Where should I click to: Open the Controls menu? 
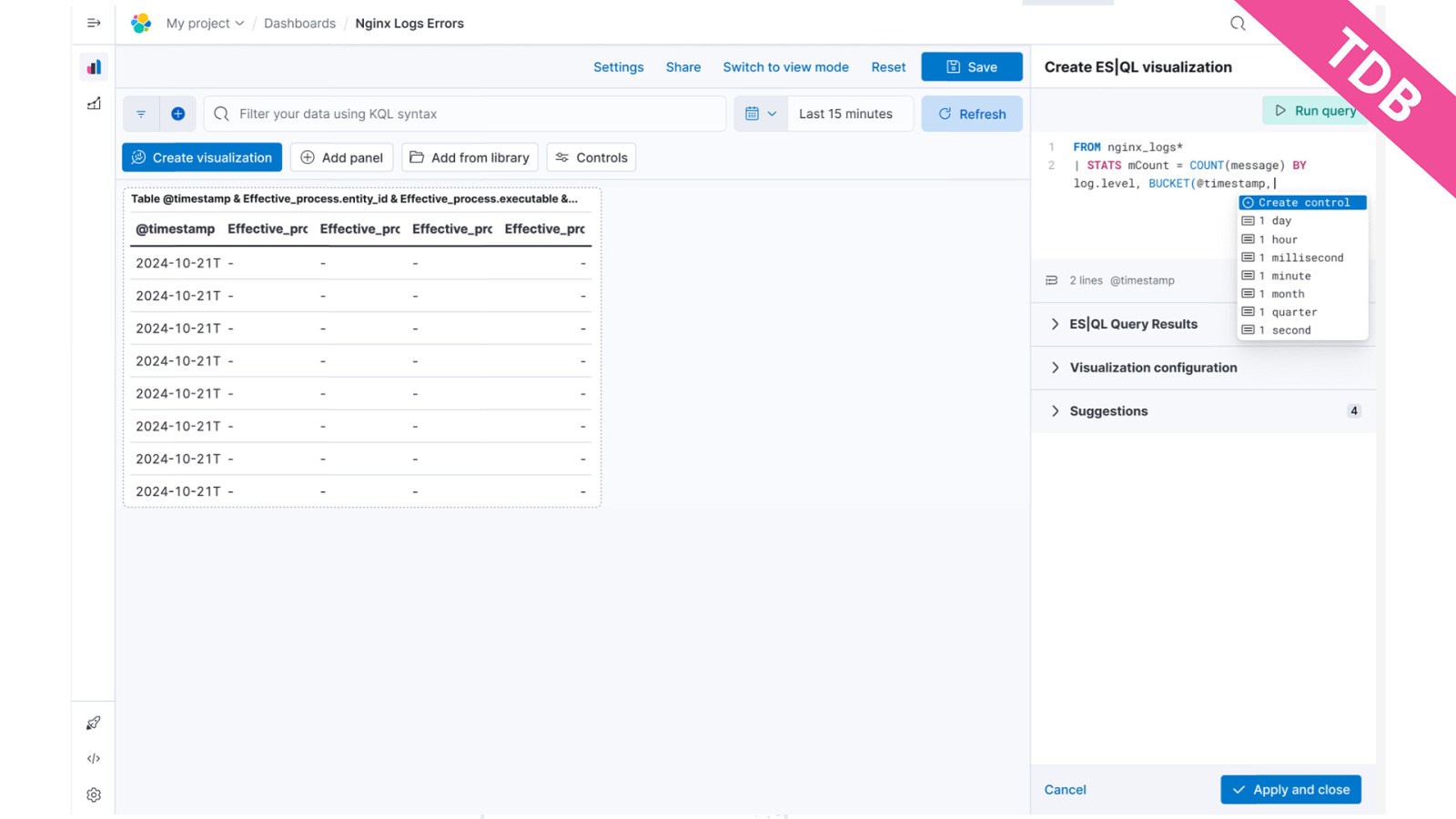click(x=591, y=157)
